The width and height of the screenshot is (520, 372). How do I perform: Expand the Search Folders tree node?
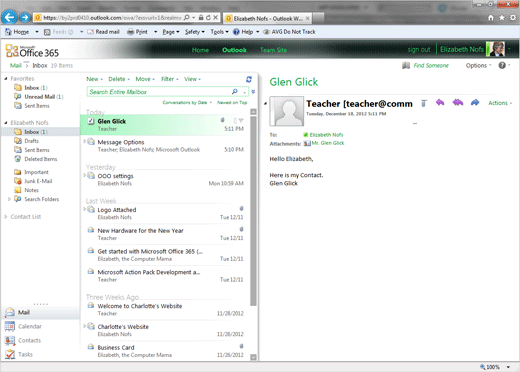coord(9,199)
